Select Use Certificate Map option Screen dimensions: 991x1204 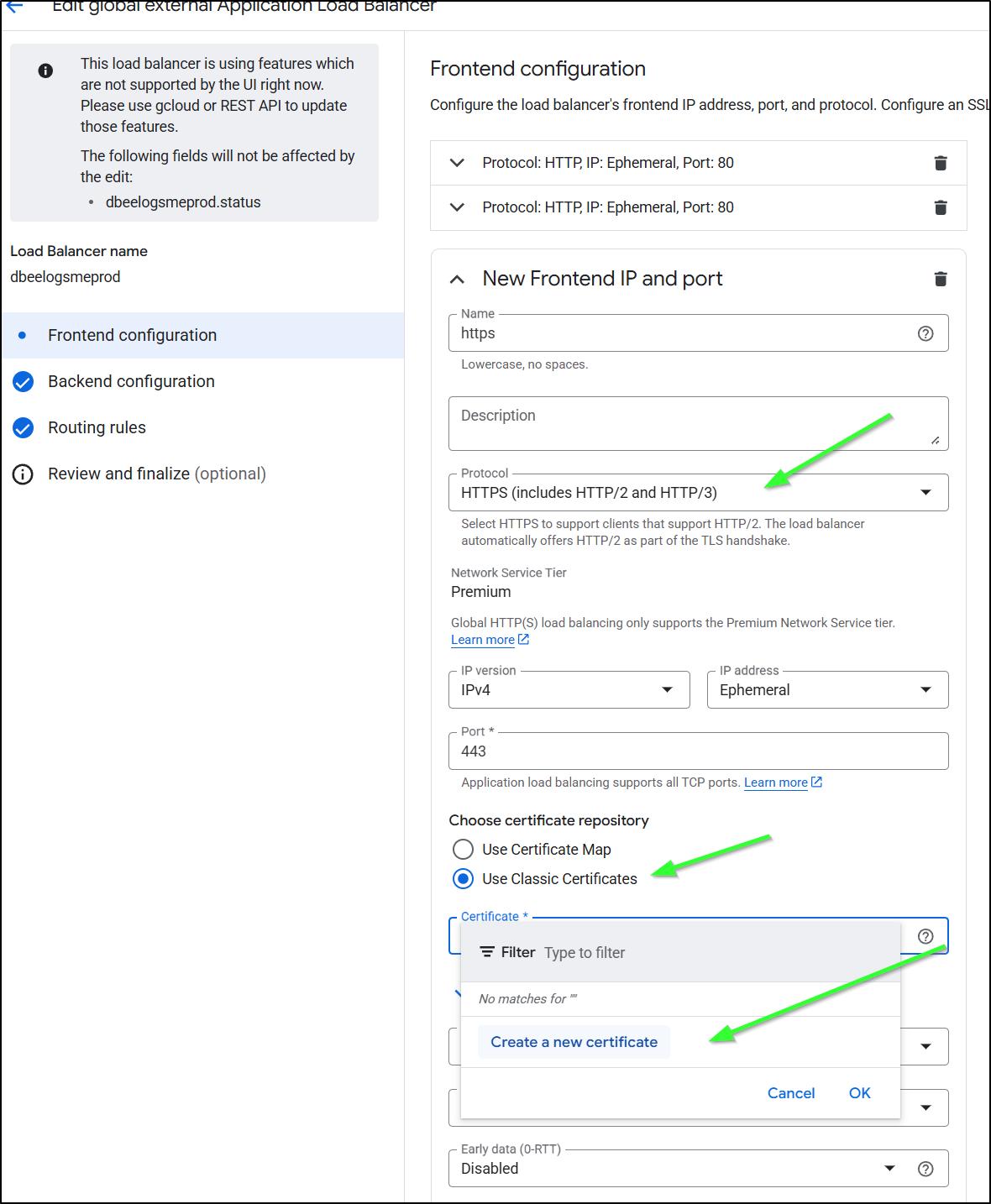coord(463,850)
